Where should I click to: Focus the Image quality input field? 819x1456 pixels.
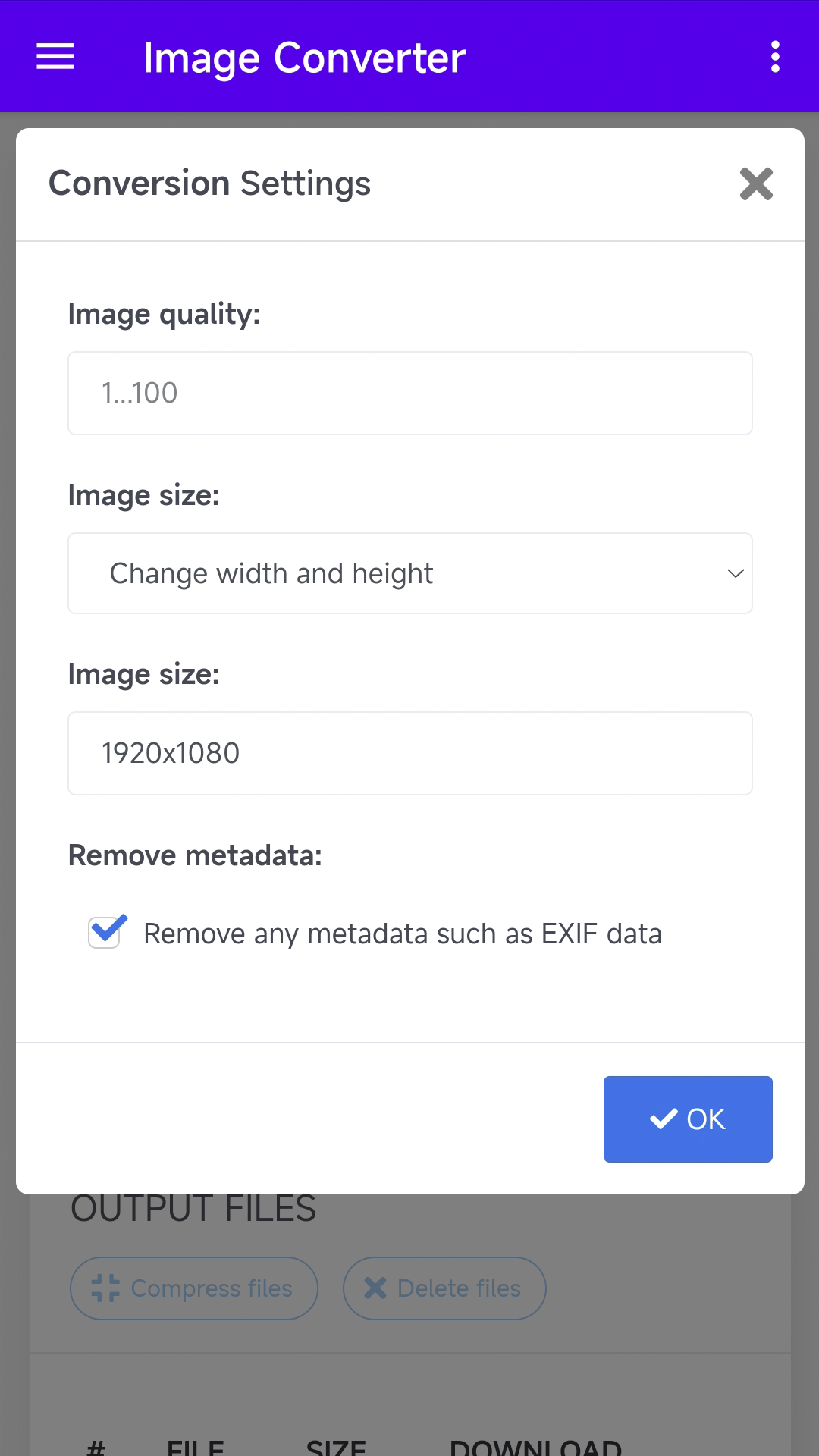click(410, 393)
